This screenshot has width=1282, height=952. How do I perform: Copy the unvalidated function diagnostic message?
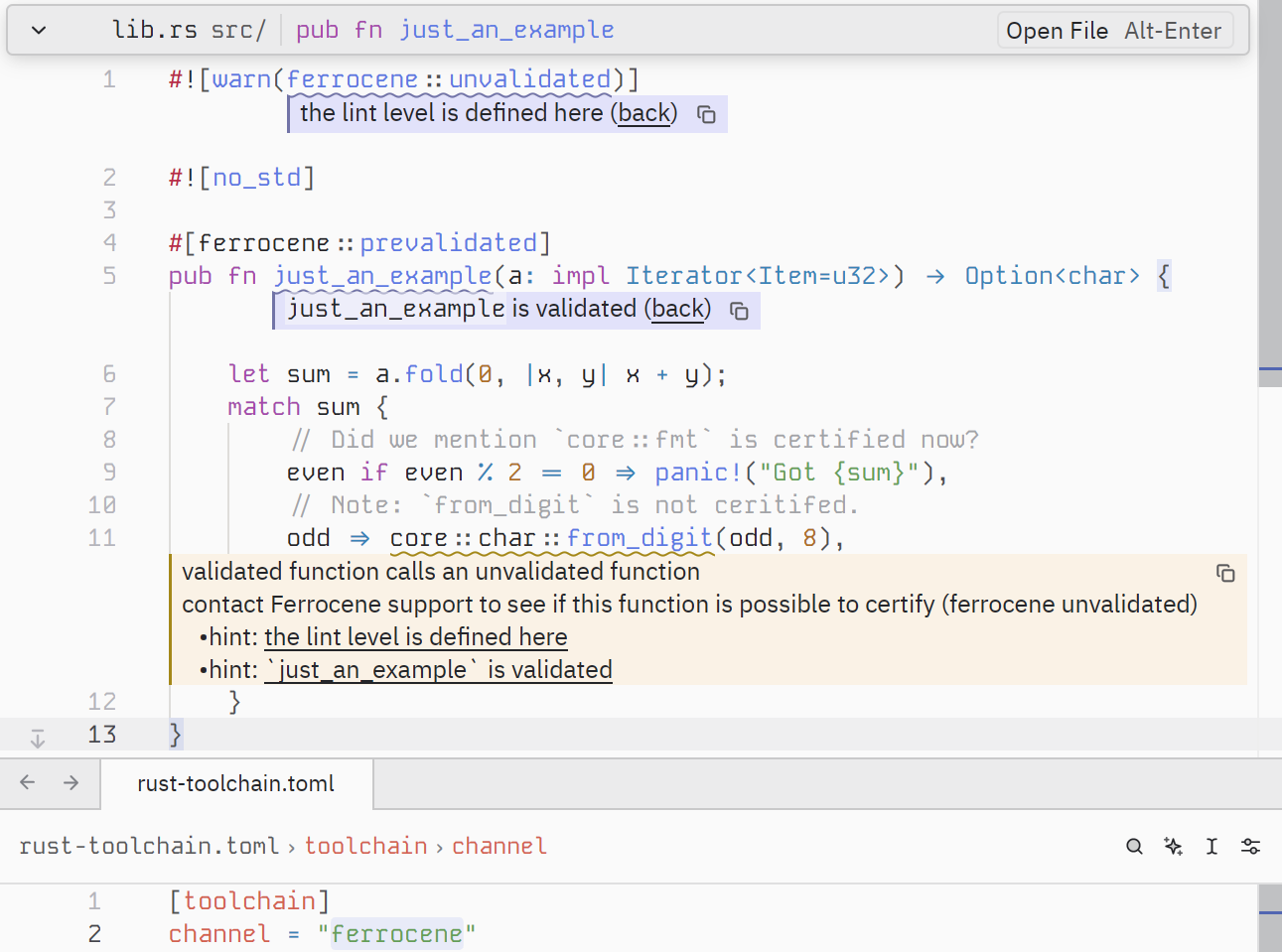(1225, 573)
